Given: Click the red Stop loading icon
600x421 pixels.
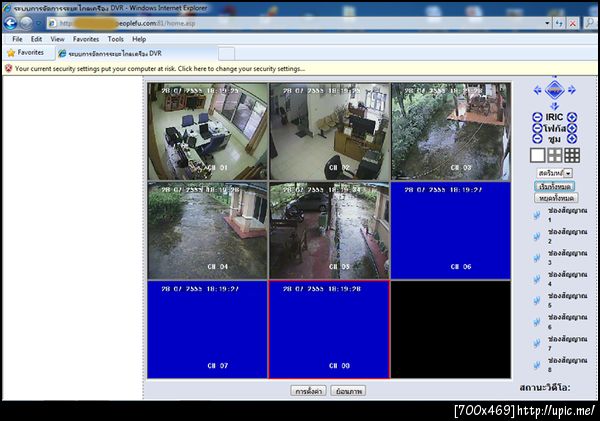Looking at the screenshot, I should [x=572, y=24].
